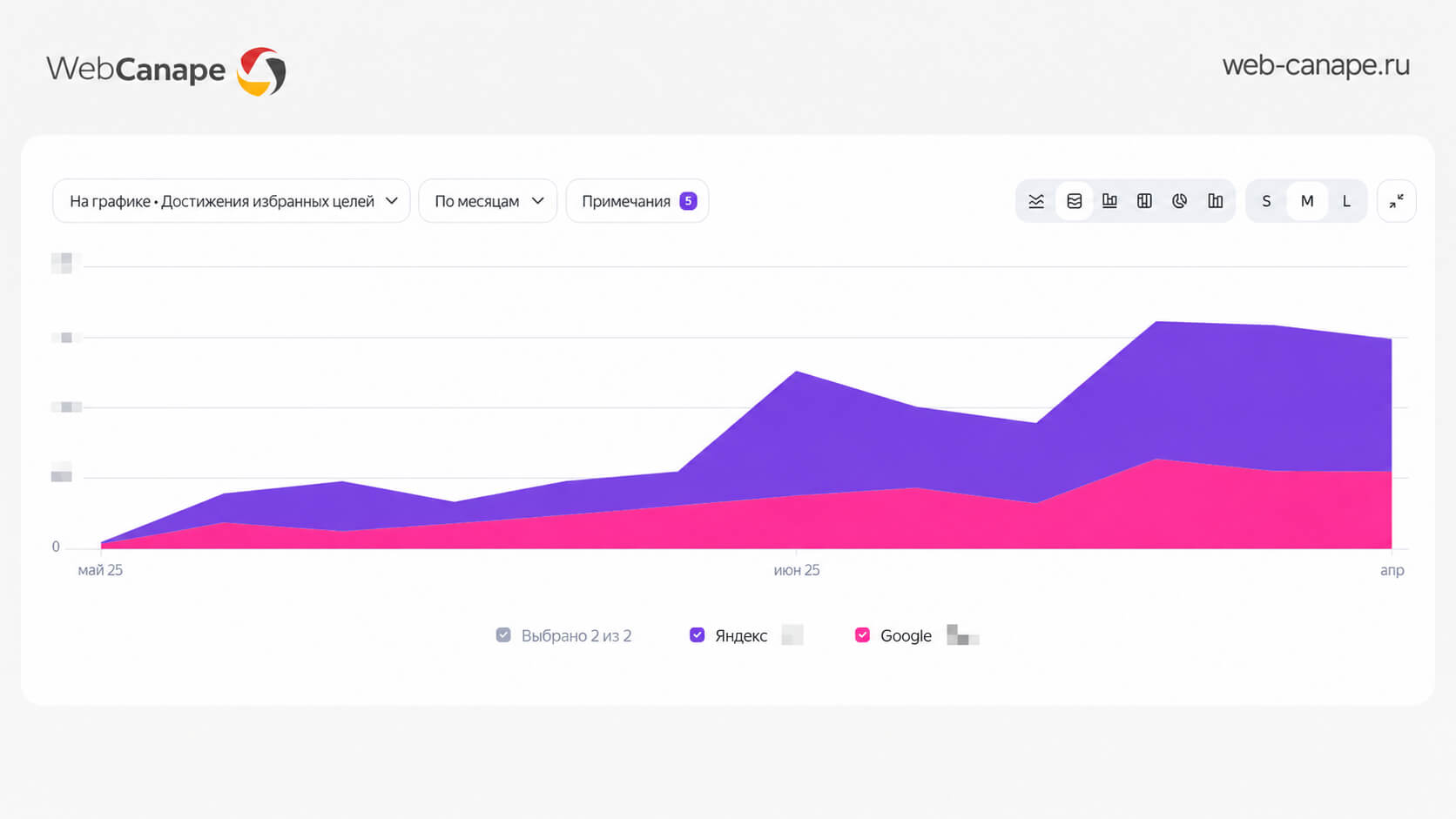Open the web-canape.ru link

click(1316, 65)
